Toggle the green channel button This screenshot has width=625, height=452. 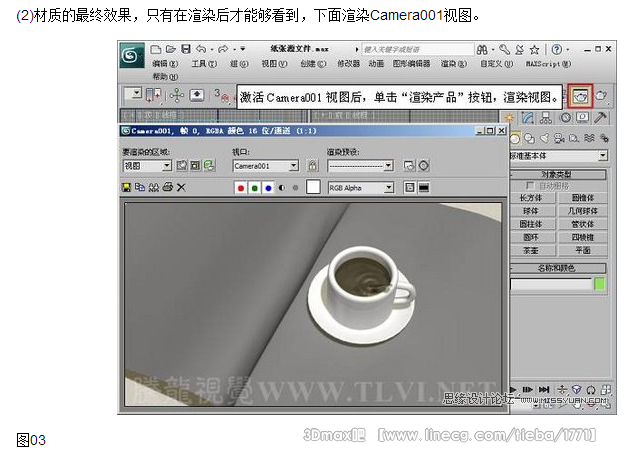[x=254, y=188]
